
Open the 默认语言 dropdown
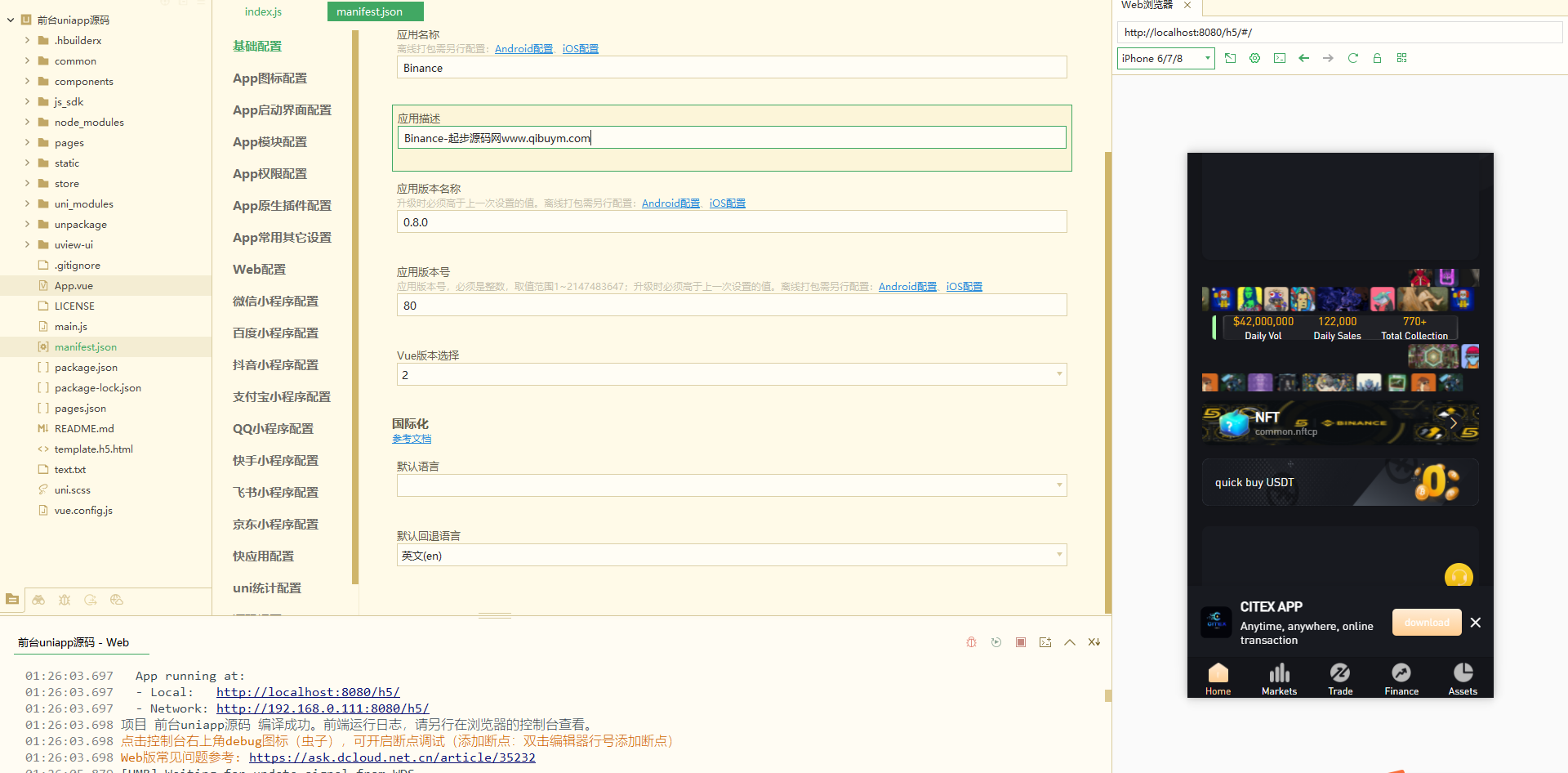pyautogui.click(x=732, y=485)
